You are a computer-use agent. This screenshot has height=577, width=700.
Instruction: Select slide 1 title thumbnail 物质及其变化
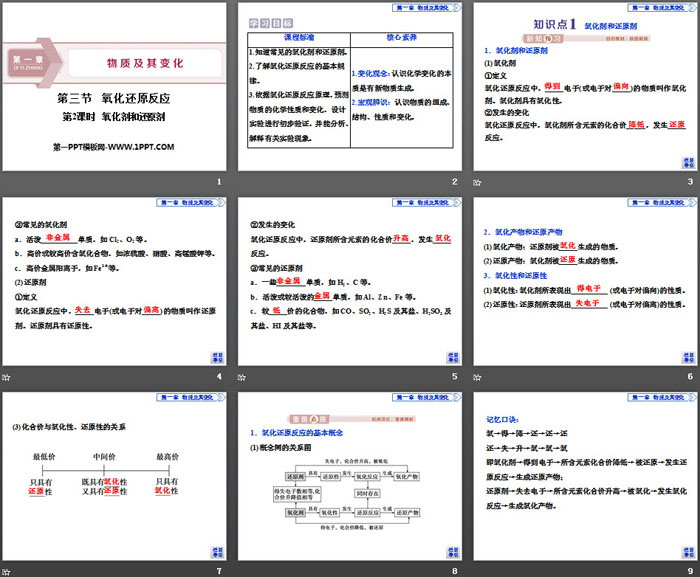point(114,87)
